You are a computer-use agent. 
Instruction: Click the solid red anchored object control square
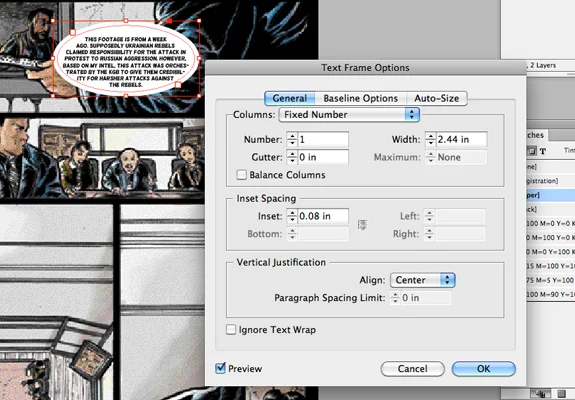tap(169, 21)
